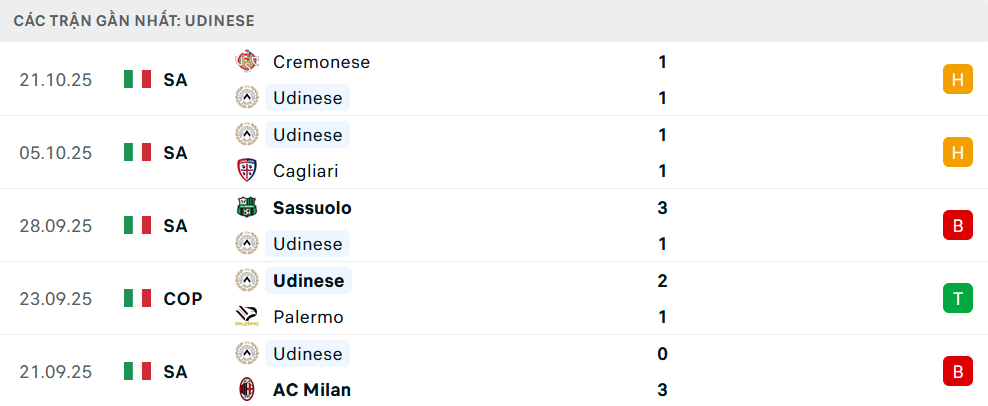Open the Cagliari team link
The width and height of the screenshot is (988, 406).
305,171
